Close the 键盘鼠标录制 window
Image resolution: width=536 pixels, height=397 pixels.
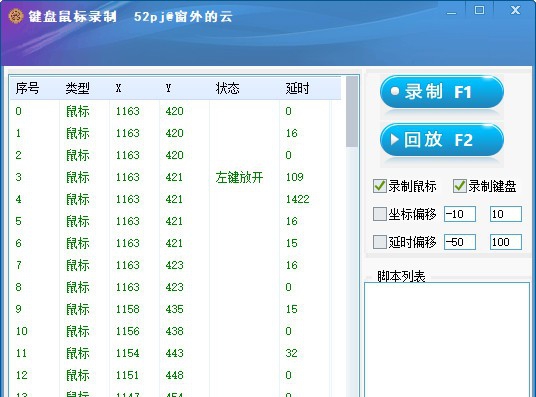click(x=515, y=10)
